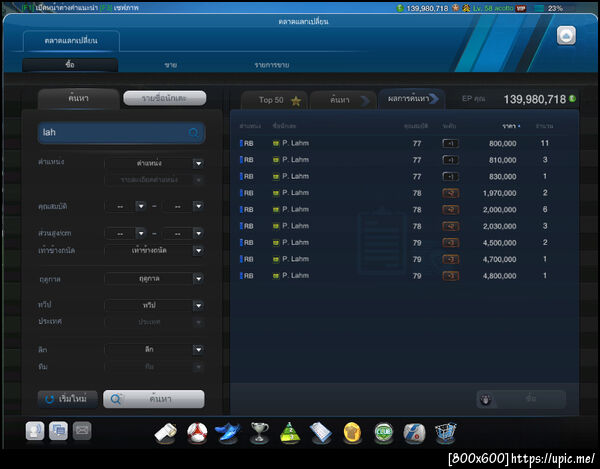Open the green CLUB badge icon

tap(384, 433)
